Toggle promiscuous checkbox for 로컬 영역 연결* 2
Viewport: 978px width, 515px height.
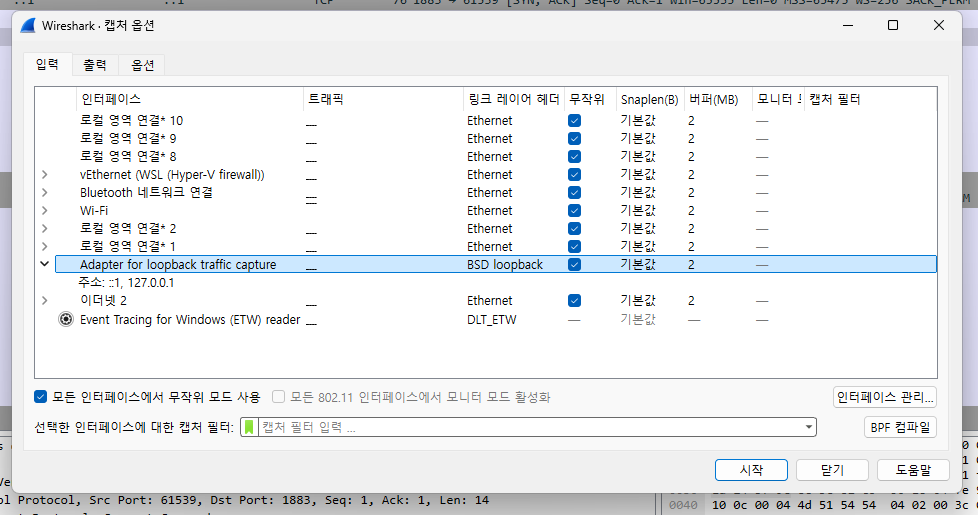tap(574, 229)
